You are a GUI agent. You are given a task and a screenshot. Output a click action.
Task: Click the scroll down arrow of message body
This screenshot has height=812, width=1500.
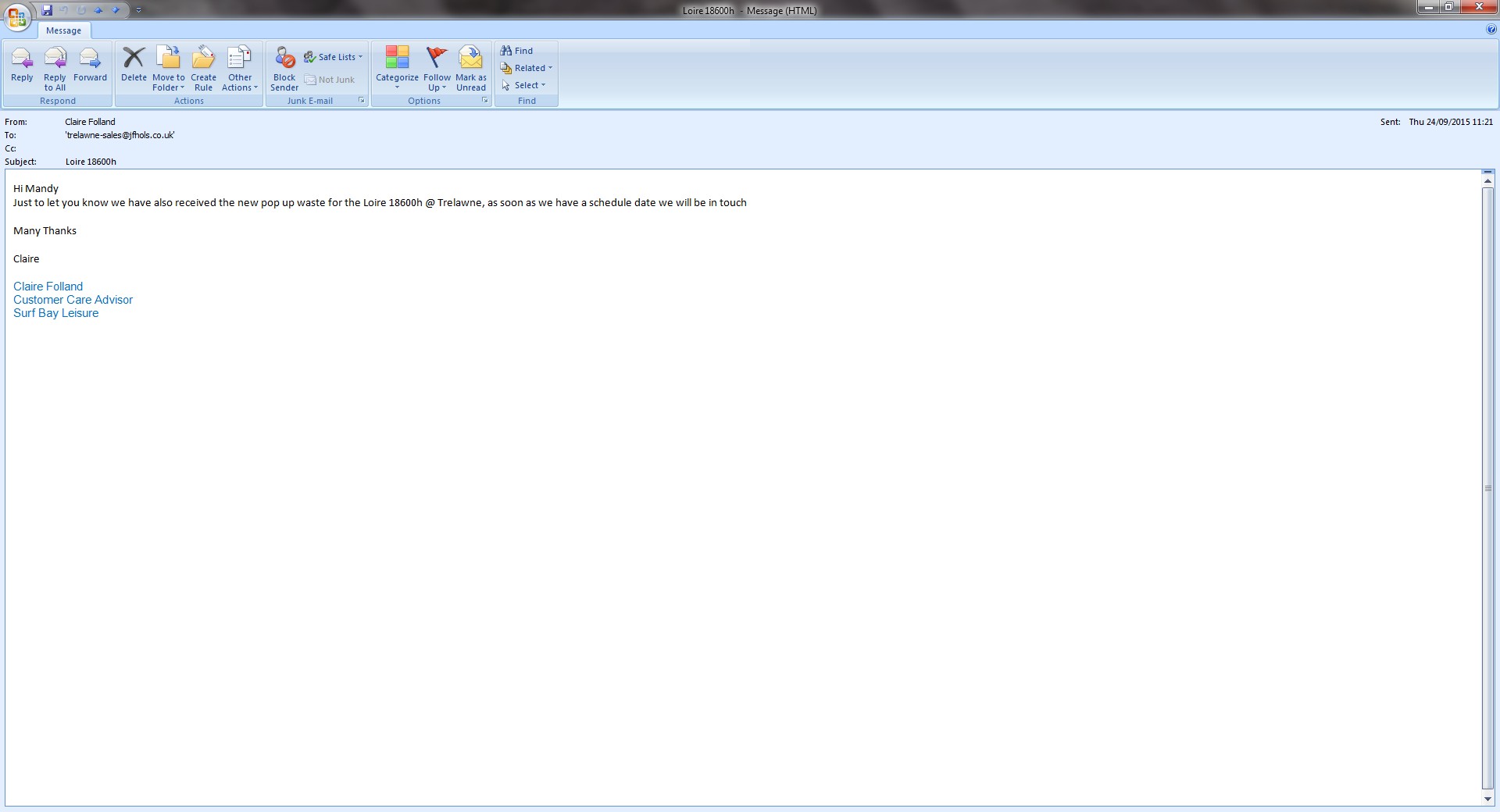(x=1487, y=799)
